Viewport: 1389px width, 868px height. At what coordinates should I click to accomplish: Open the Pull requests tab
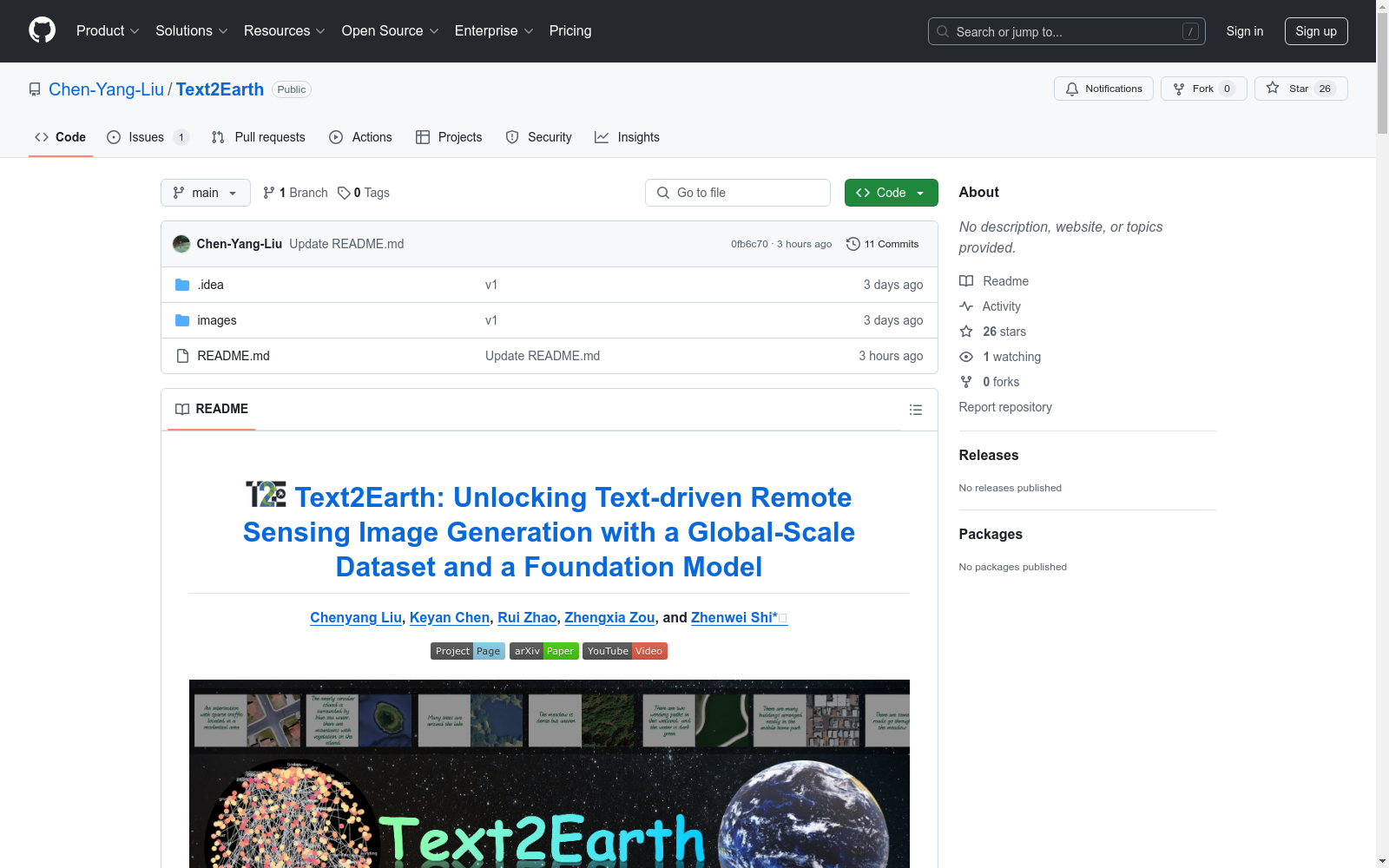click(x=259, y=137)
